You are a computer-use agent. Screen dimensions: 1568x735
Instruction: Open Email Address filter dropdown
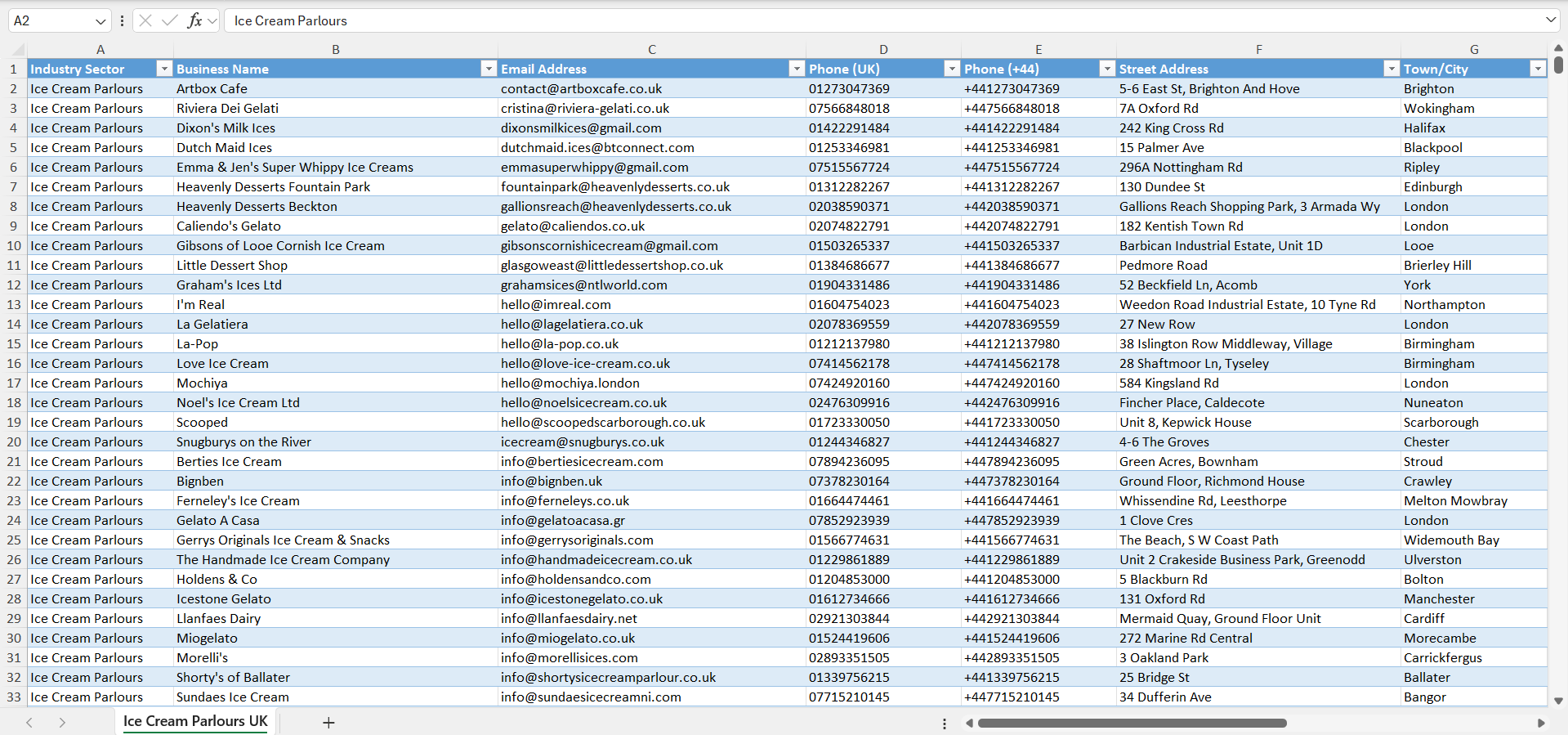(797, 69)
